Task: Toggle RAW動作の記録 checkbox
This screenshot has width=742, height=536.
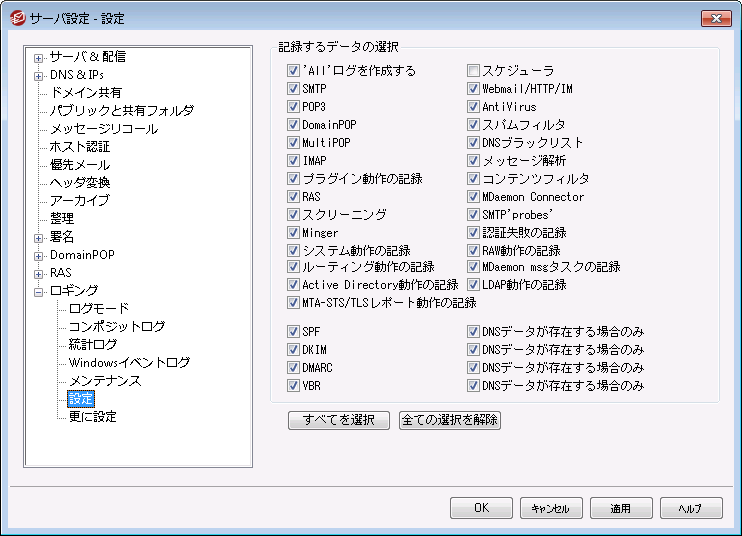Action: [473, 250]
